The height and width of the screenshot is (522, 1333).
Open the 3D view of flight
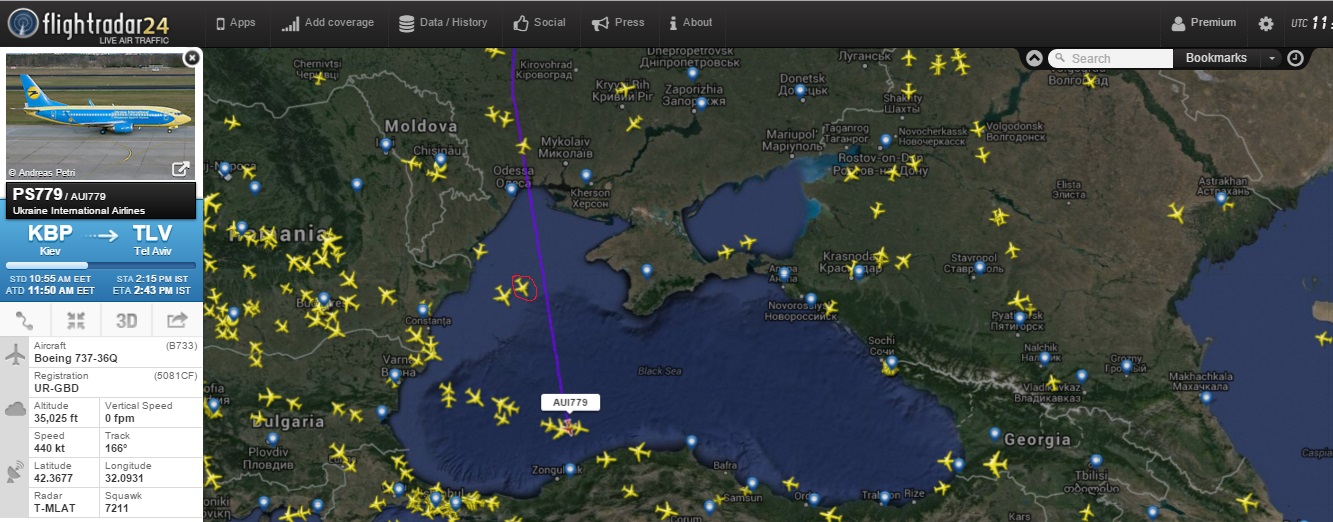(126, 321)
